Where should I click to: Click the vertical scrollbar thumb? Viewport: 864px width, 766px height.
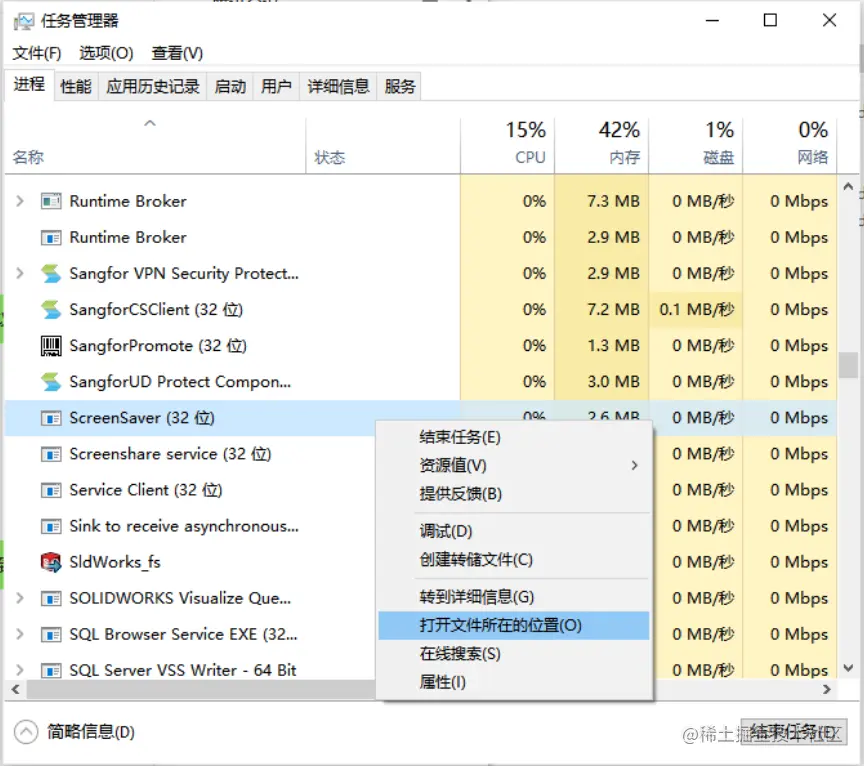point(848,365)
